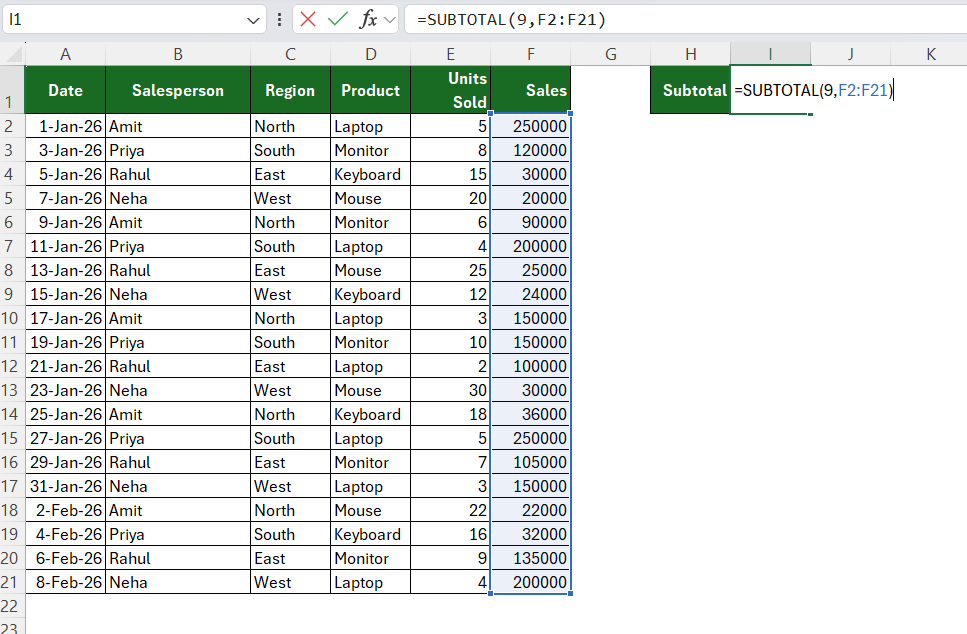This screenshot has width=967, height=634.
Task: Select Keyboard in the 15-Jan-26 row
Action: point(371,294)
